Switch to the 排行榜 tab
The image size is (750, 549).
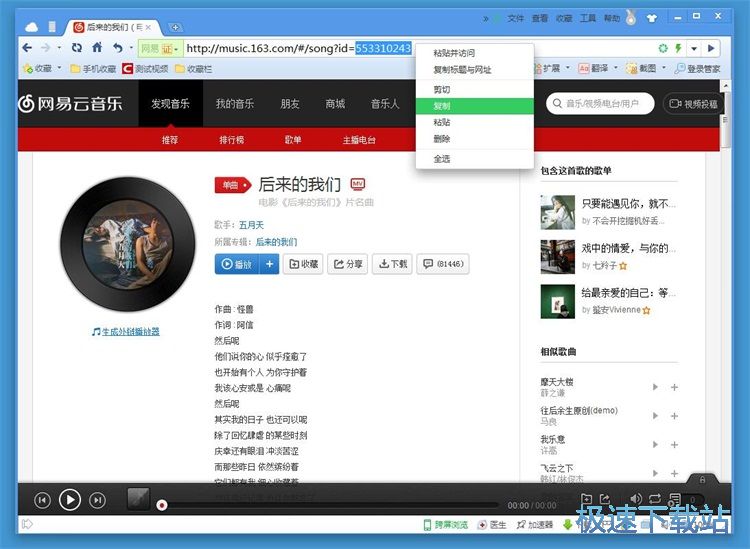click(x=232, y=140)
